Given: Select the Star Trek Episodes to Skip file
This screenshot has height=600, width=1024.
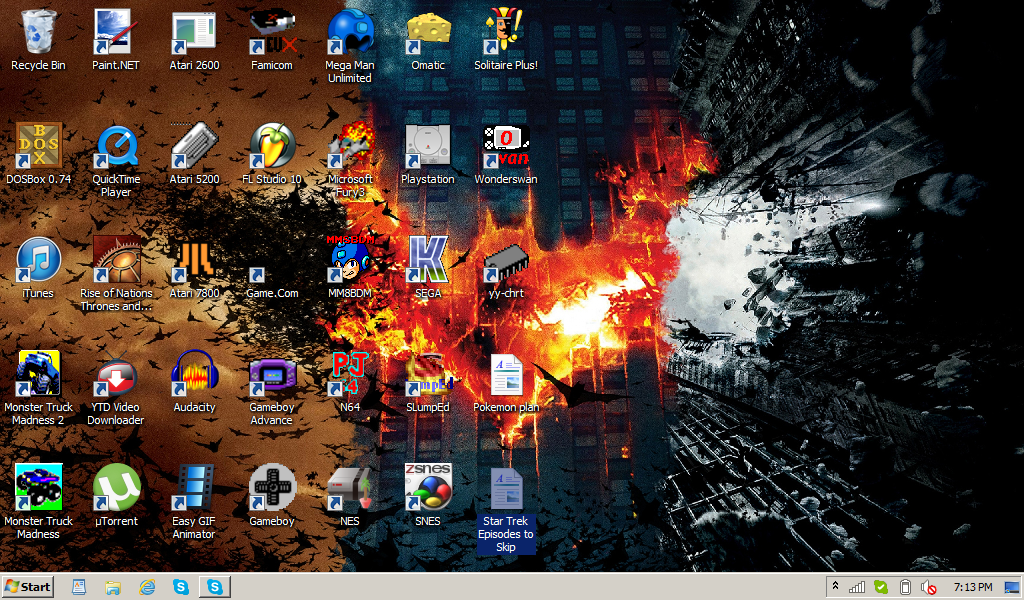Looking at the screenshot, I should coord(506,488).
